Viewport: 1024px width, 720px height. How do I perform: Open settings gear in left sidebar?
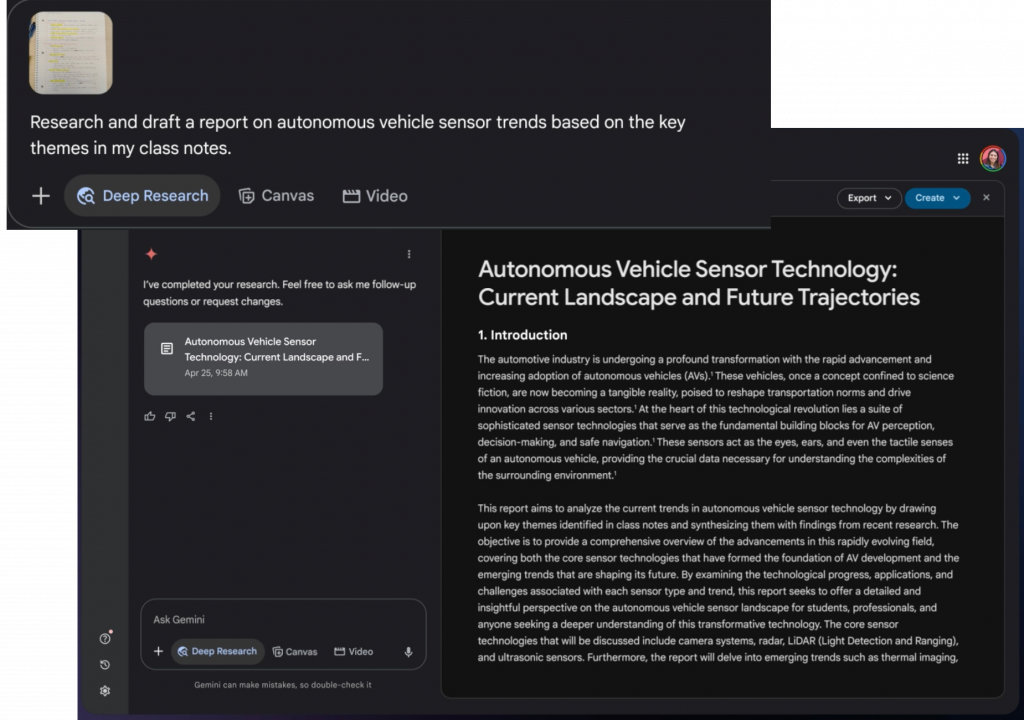105,691
